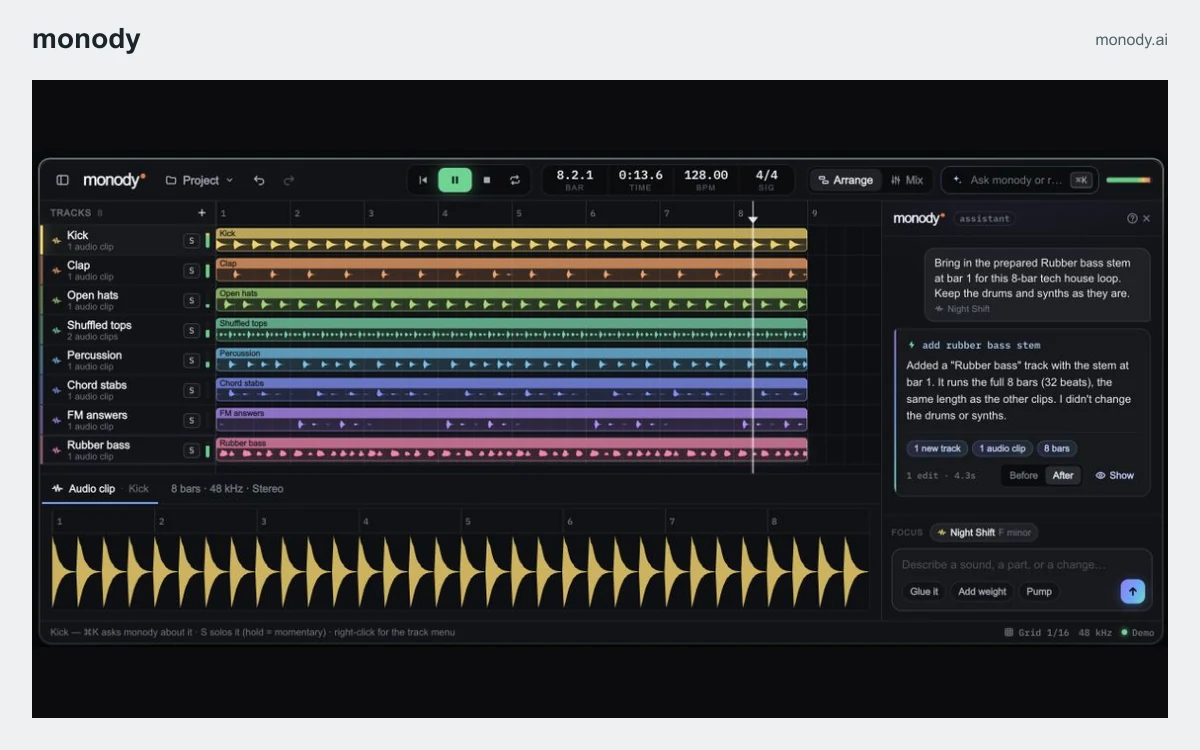Solo the Chord stabs track

tap(190, 390)
